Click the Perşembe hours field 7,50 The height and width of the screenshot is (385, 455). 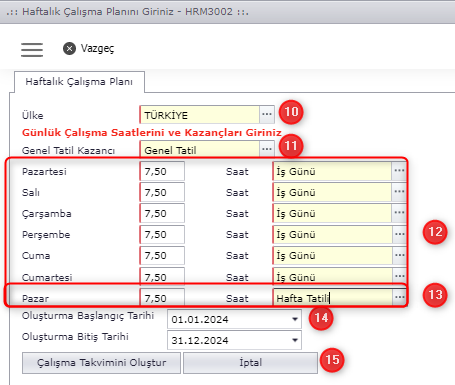(162, 234)
